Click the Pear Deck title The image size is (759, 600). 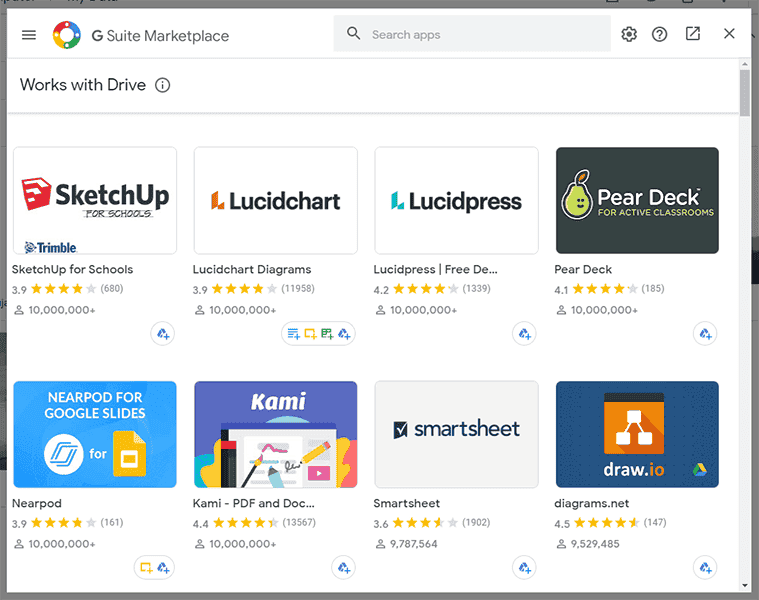coord(583,270)
